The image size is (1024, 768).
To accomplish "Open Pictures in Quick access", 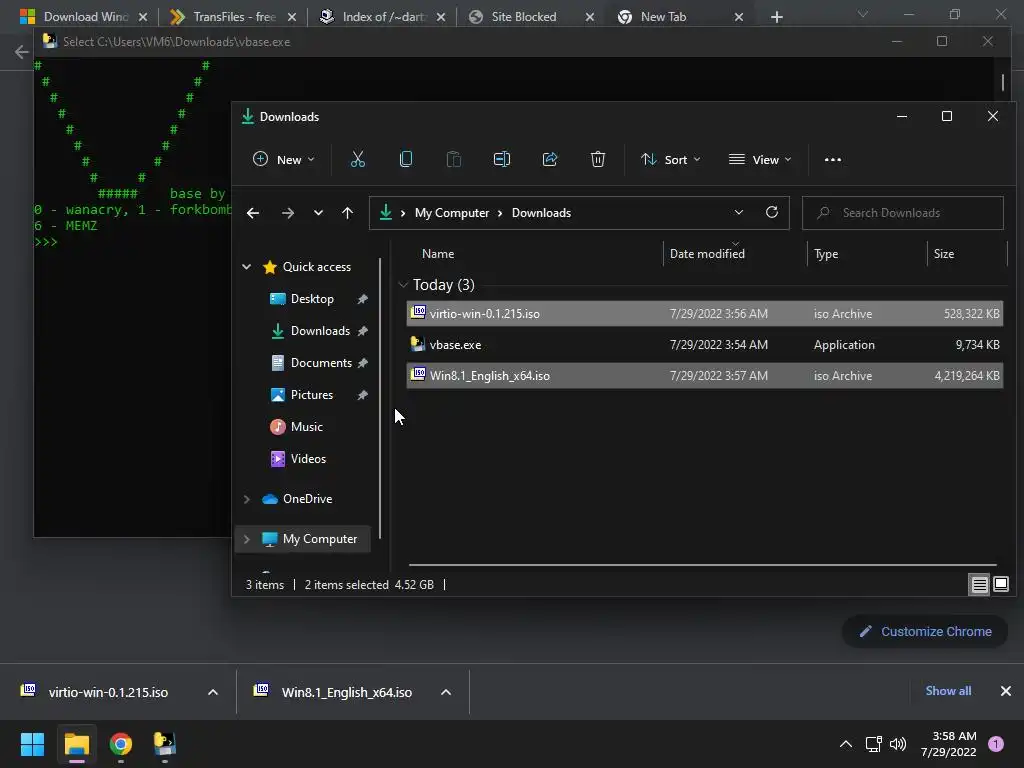I will tap(311, 394).
